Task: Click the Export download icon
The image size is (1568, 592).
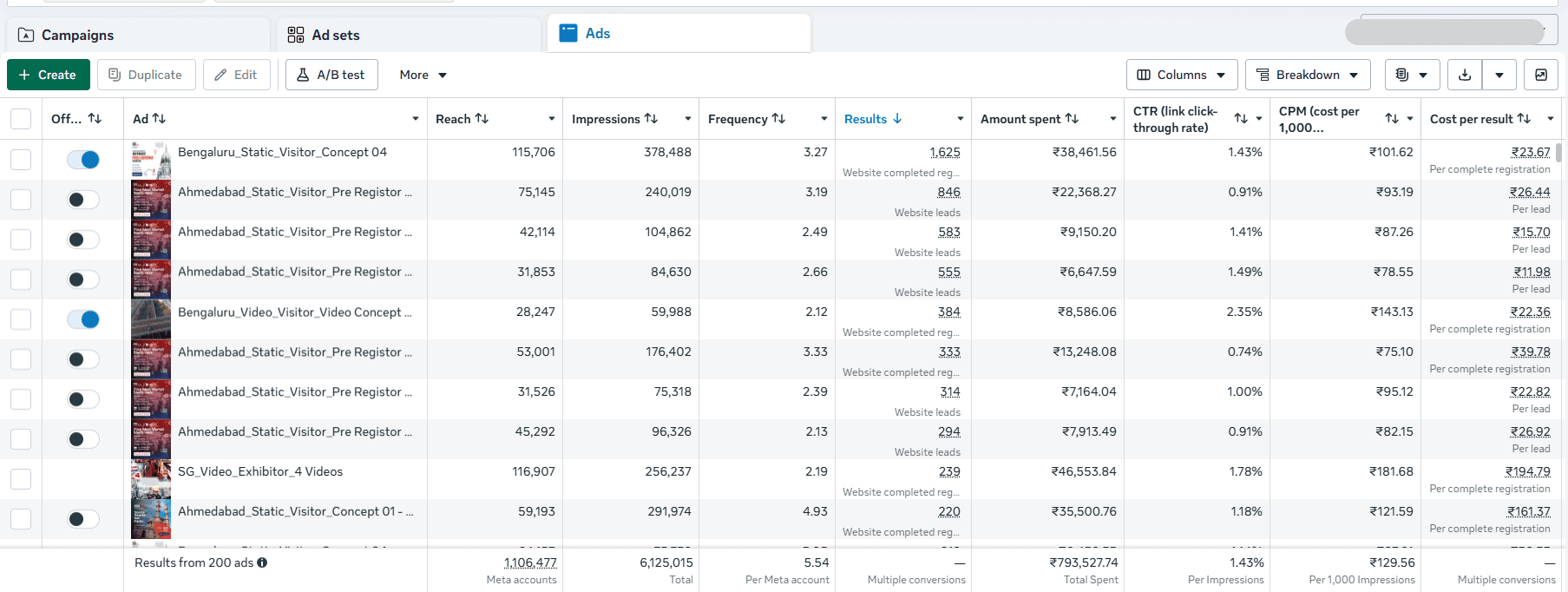Action: (1465, 75)
